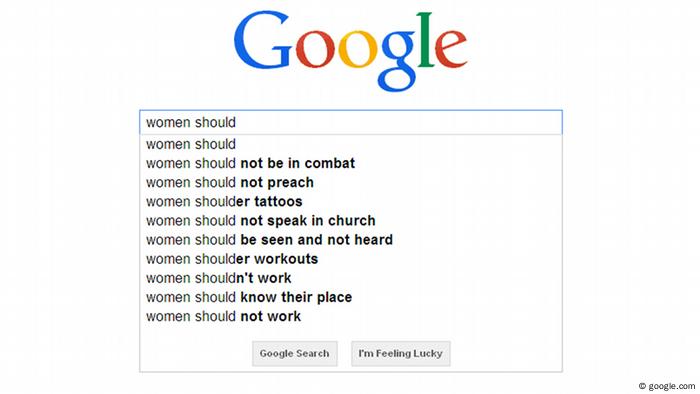This screenshot has height=394, width=700.
Task: Choose 'women should not speak in church'
Action: pos(351,221)
